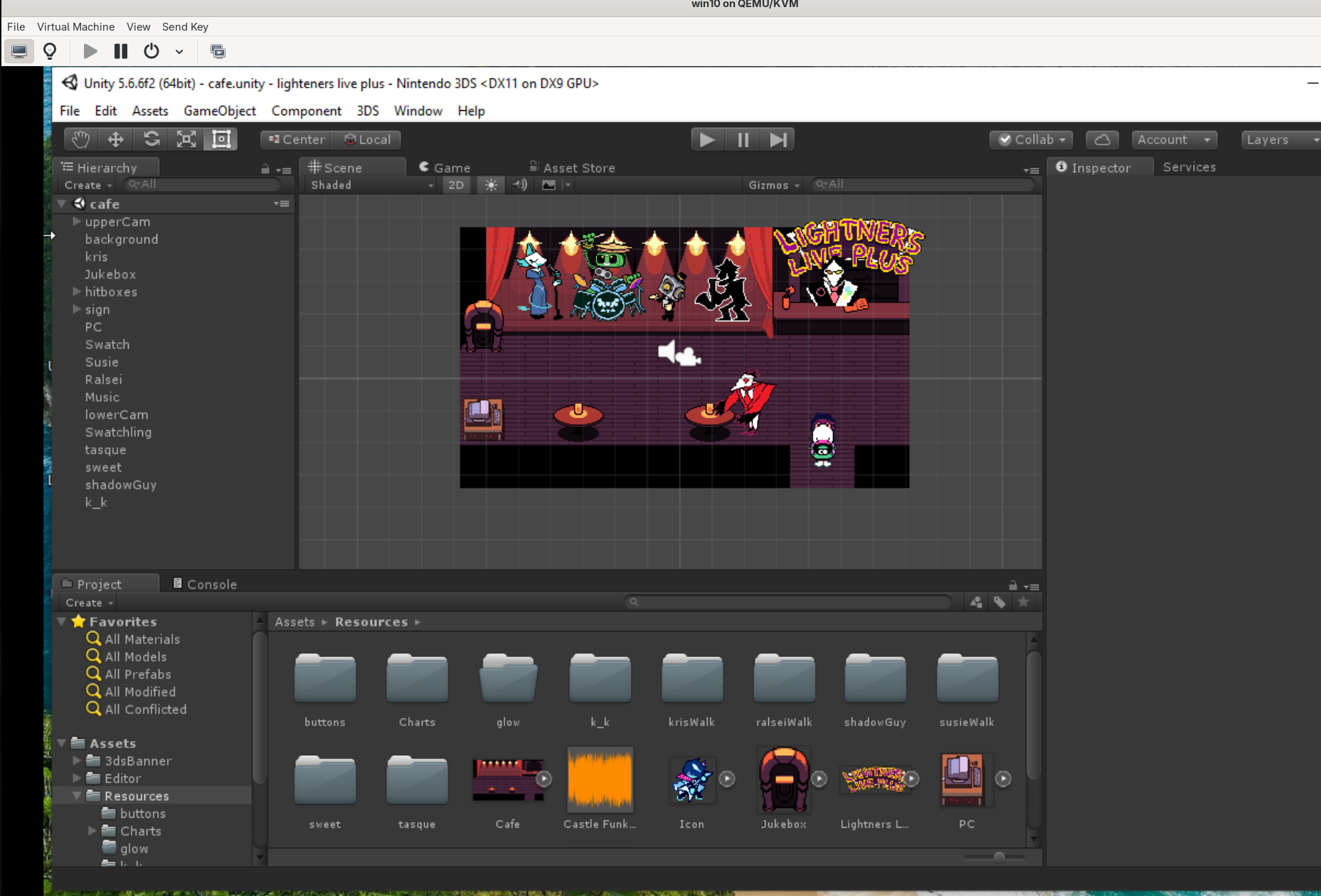The height and width of the screenshot is (896, 1321).
Task: Toggle scene audio speaker icon
Action: tap(520, 185)
